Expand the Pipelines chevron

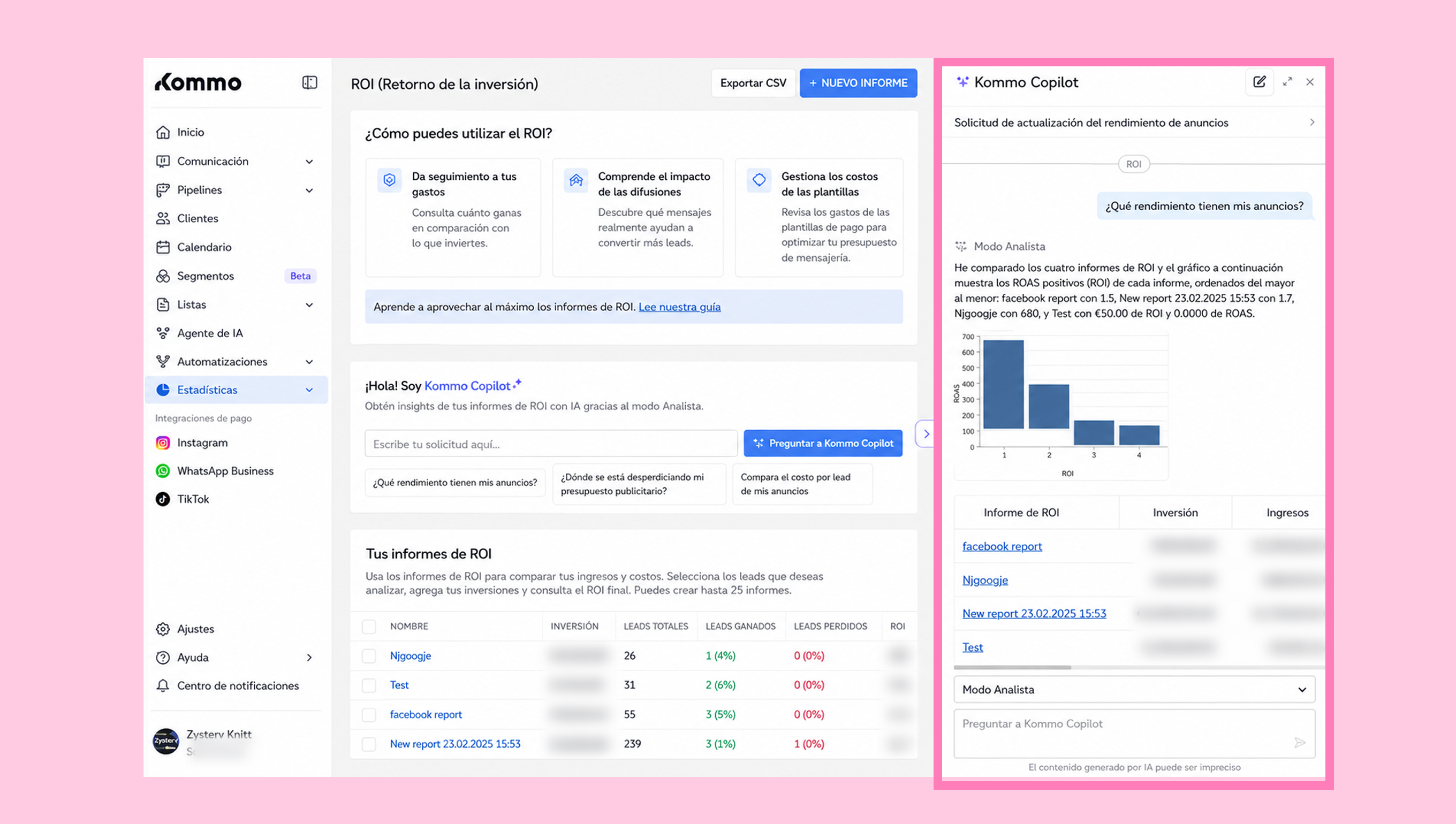(309, 190)
